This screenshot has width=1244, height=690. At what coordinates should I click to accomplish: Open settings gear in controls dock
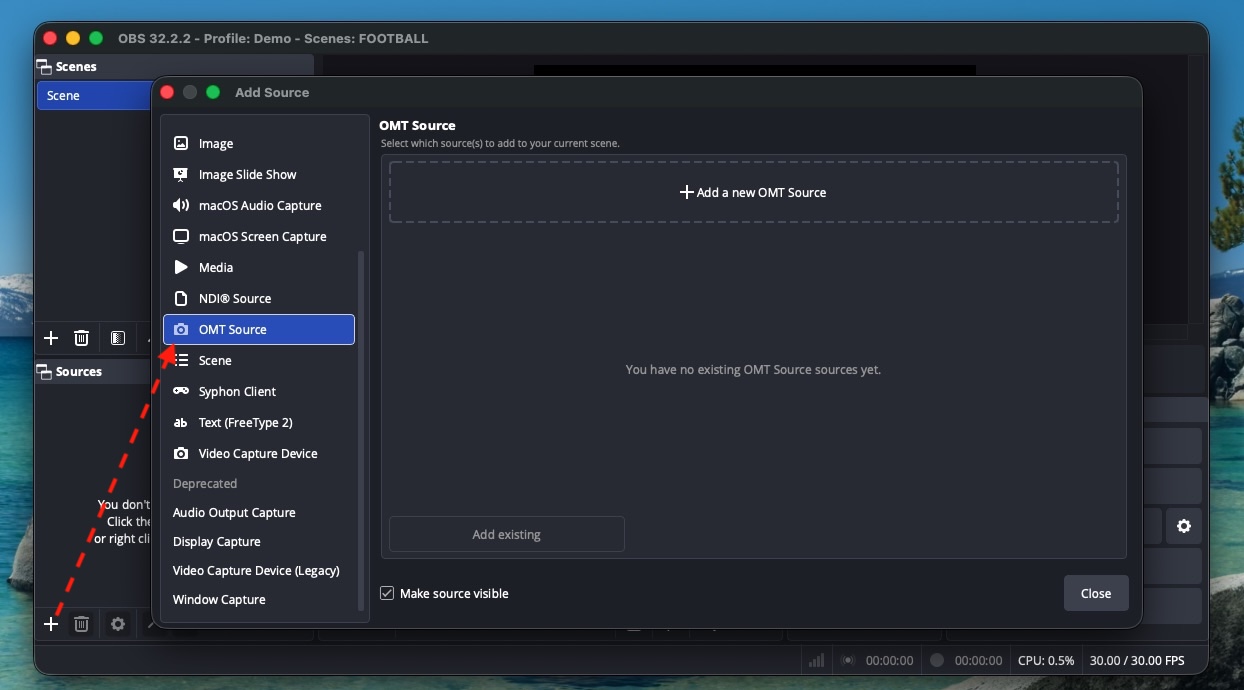pos(1184,526)
